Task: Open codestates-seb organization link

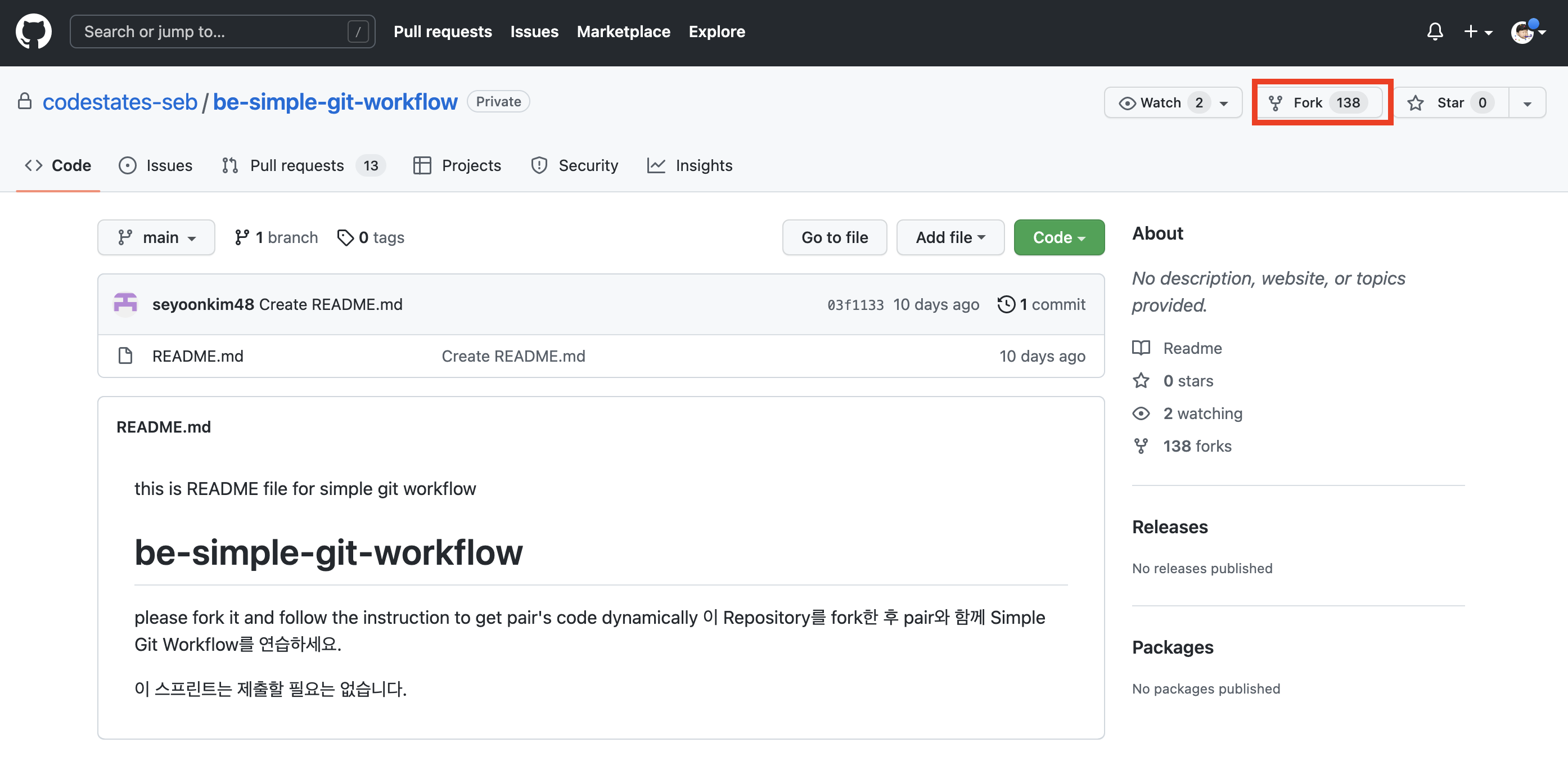Action: (120, 102)
